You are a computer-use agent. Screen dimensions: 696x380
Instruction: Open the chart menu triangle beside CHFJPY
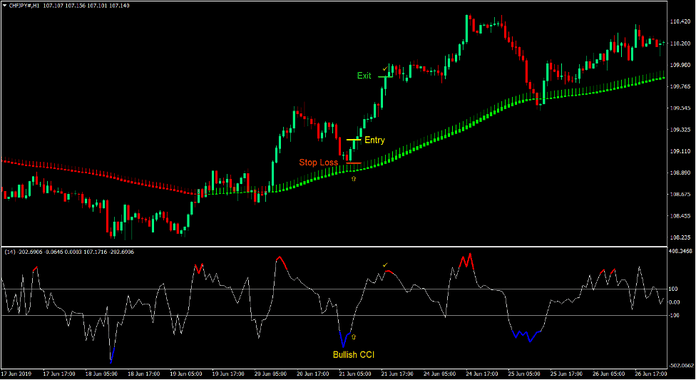tap(4, 6)
